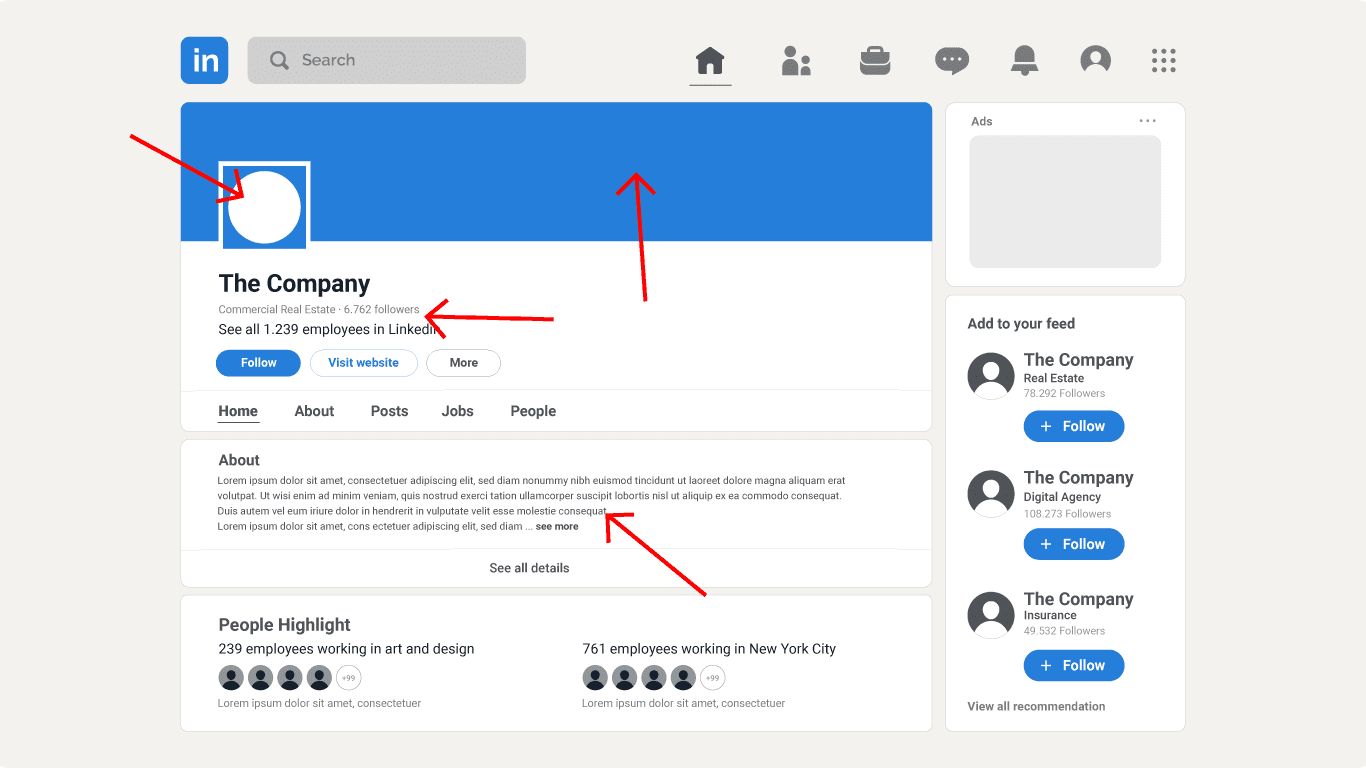Open the See all details link

coord(529,568)
